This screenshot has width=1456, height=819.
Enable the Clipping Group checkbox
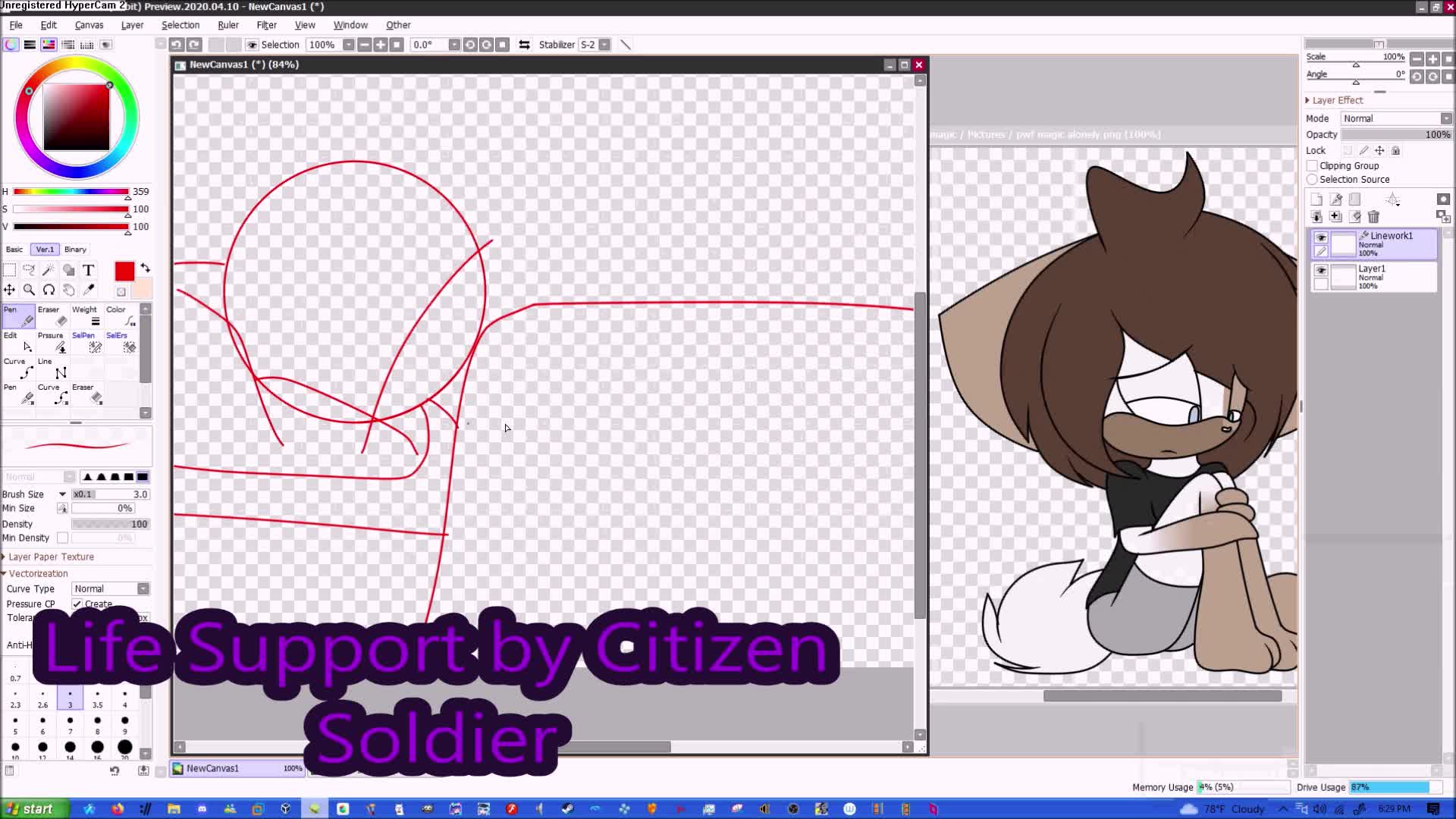tap(1312, 165)
